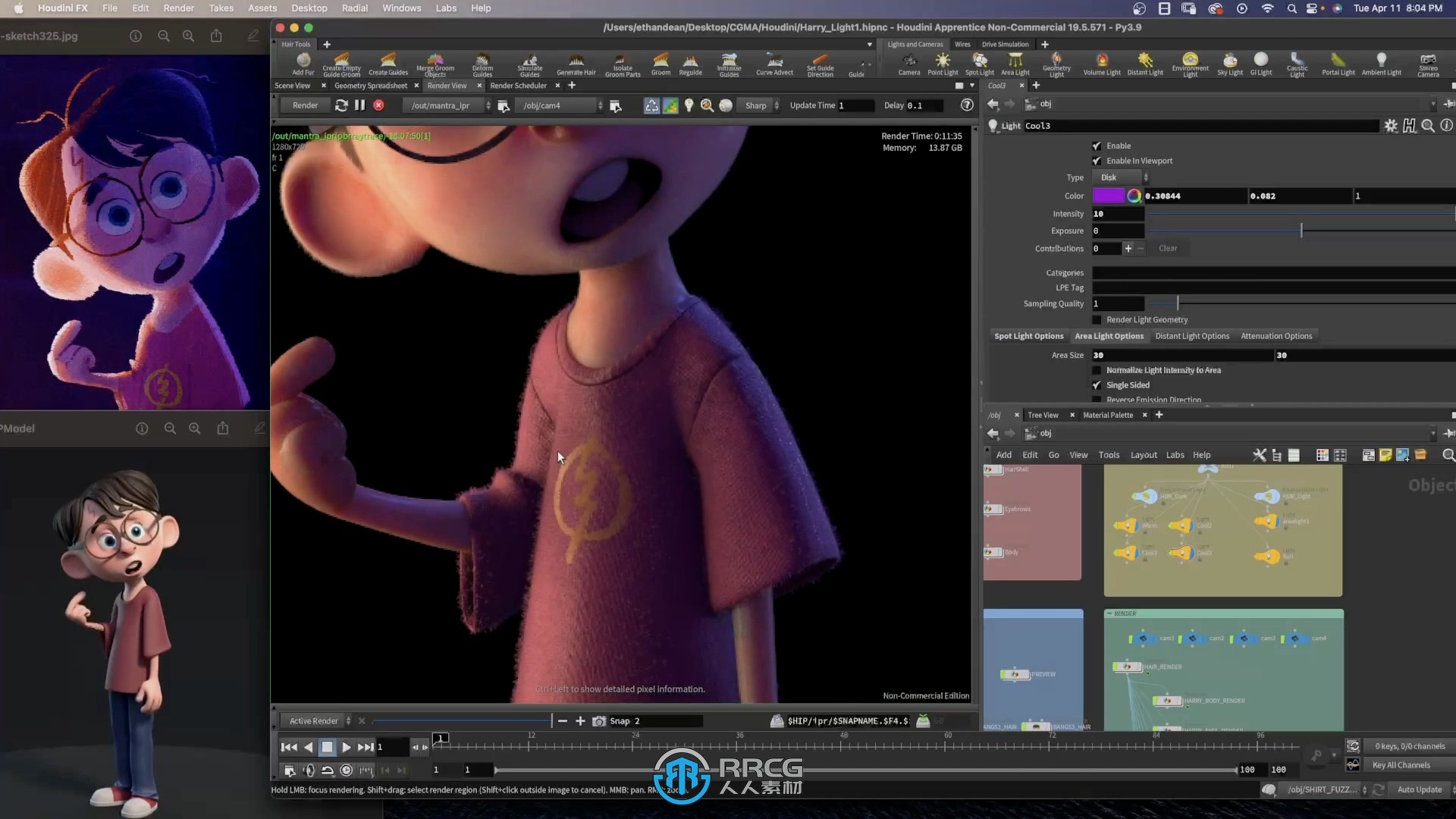Click the Clear contributions button
The image size is (1456, 819).
[x=1168, y=248]
